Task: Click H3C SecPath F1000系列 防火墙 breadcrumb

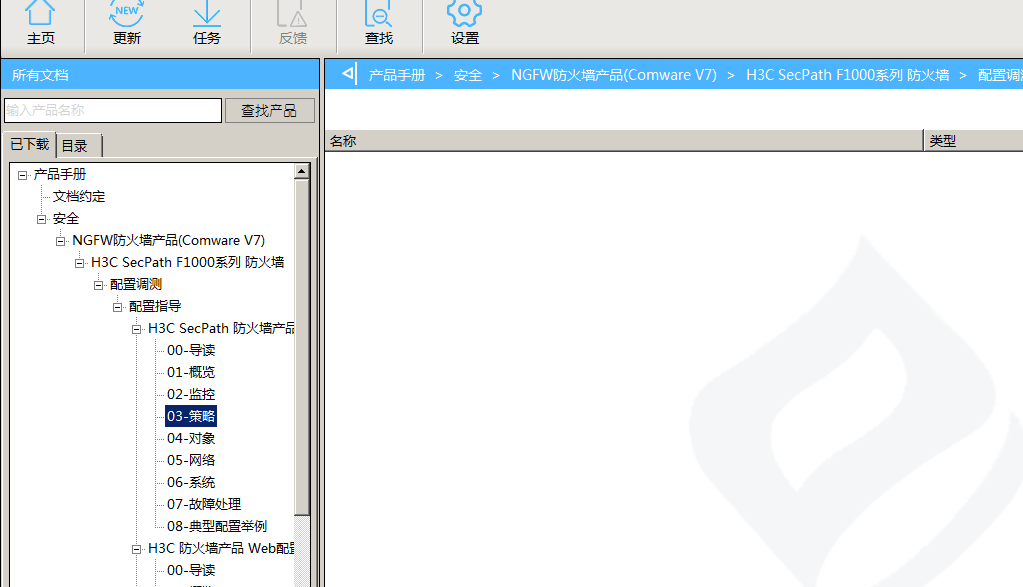Action: (x=847, y=75)
